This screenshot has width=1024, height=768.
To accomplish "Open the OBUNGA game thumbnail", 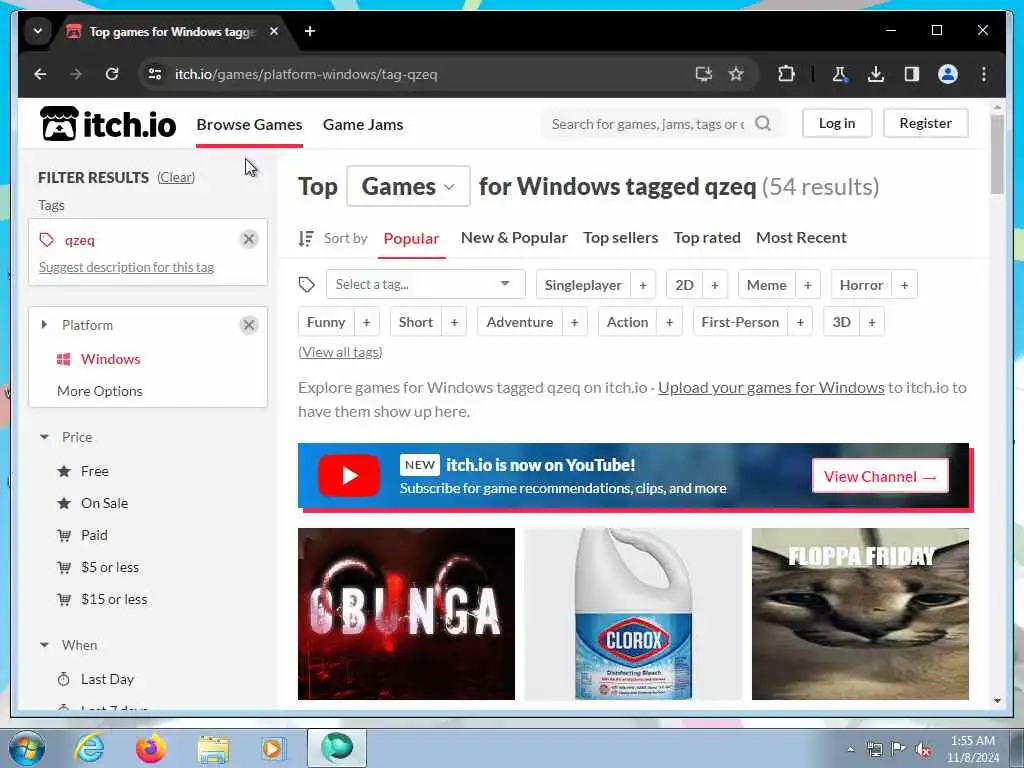I will [x=406, y=614].
